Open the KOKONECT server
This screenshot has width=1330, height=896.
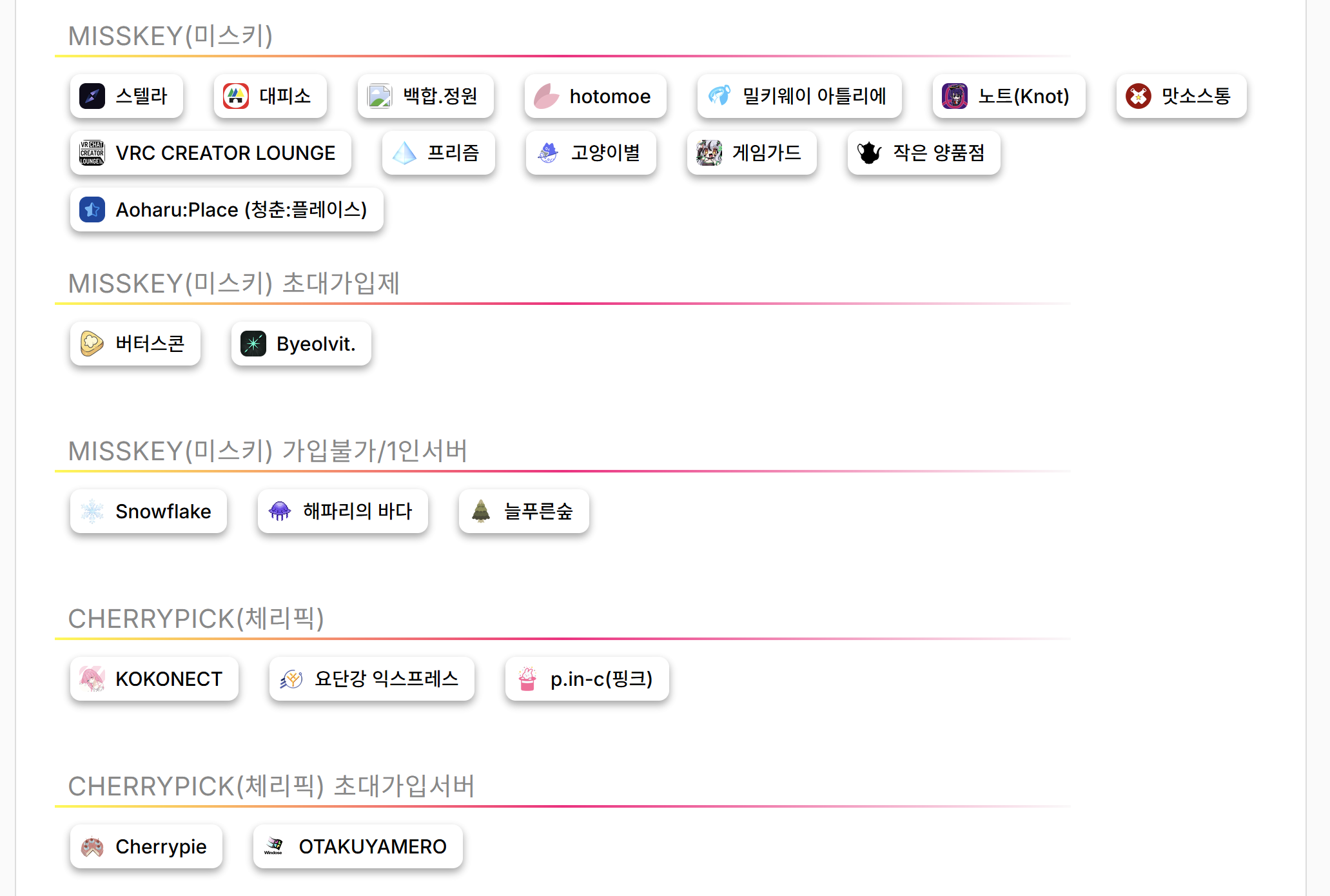point(154,679)
